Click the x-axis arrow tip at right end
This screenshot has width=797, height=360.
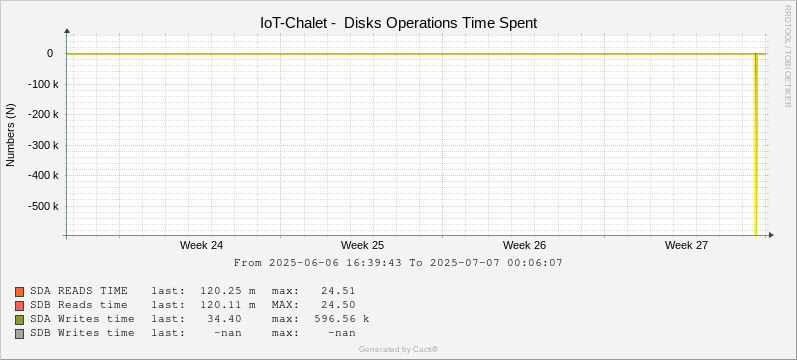772,235
